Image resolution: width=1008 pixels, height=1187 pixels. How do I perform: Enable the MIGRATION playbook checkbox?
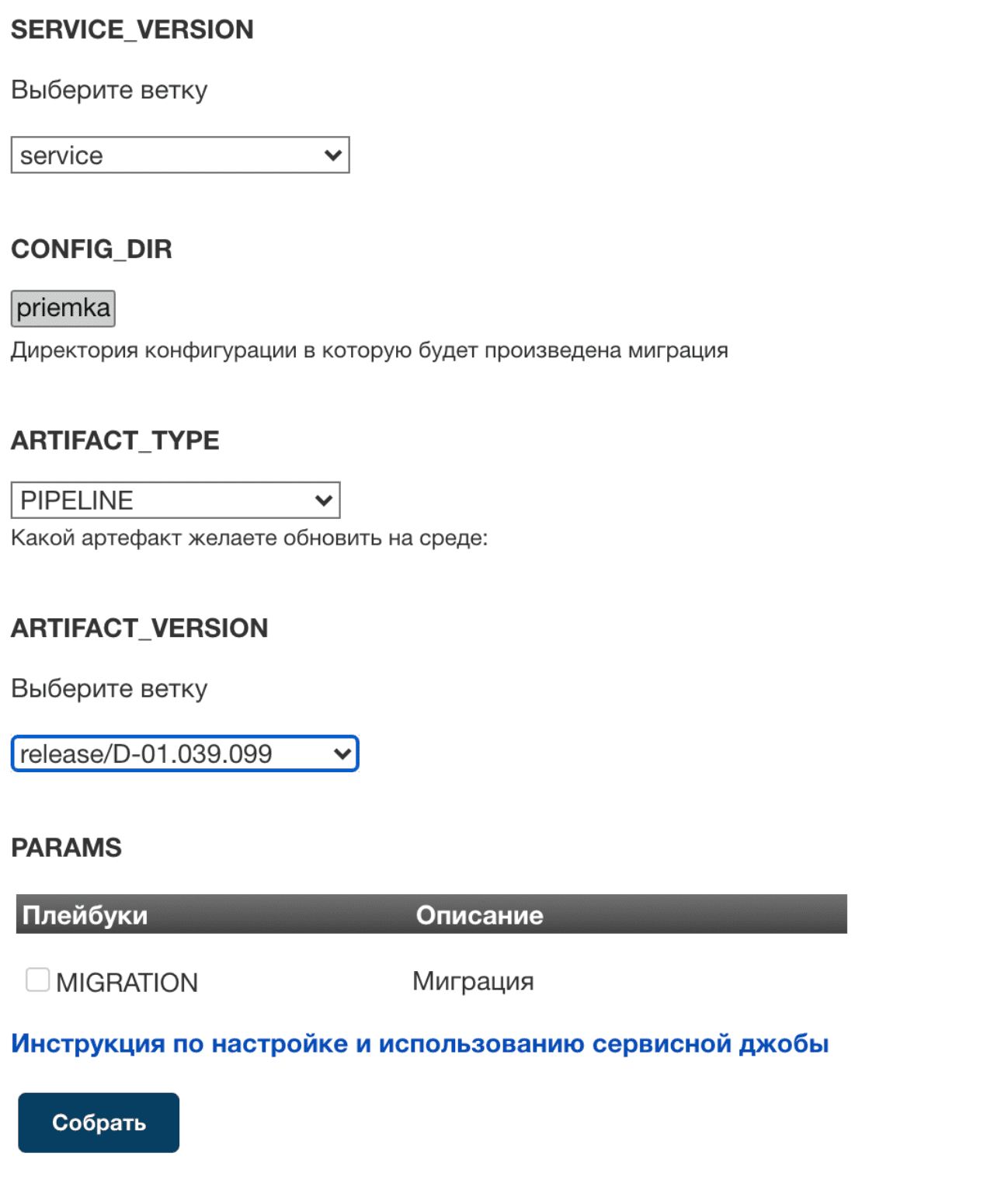[x=37, y=980]
